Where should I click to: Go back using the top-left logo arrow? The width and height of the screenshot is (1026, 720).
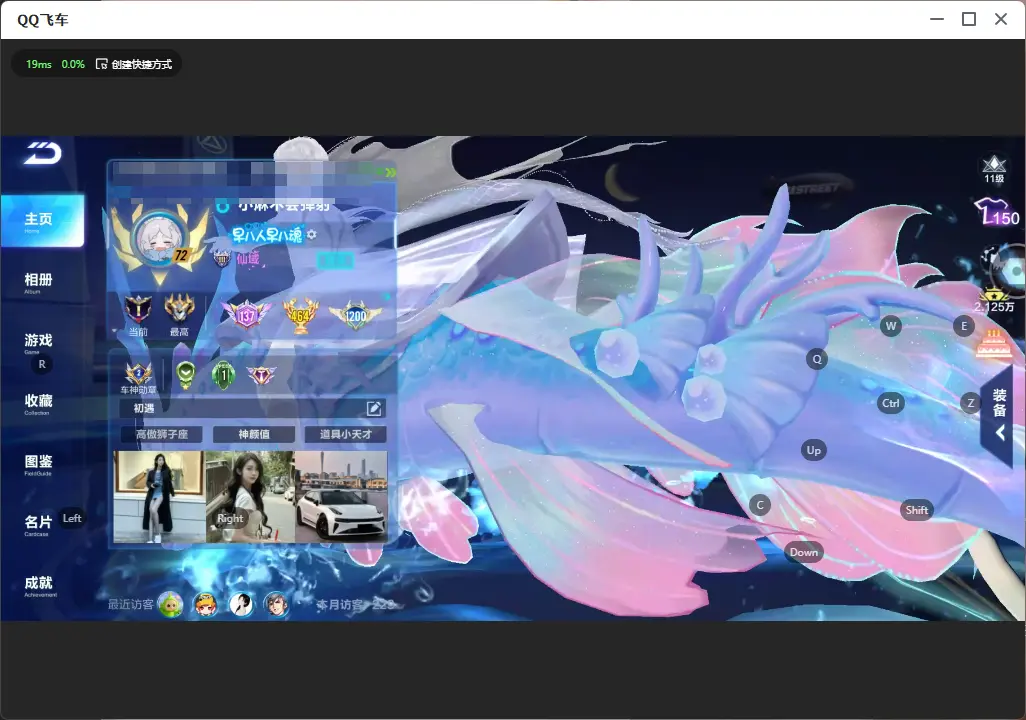coord(43,153)
